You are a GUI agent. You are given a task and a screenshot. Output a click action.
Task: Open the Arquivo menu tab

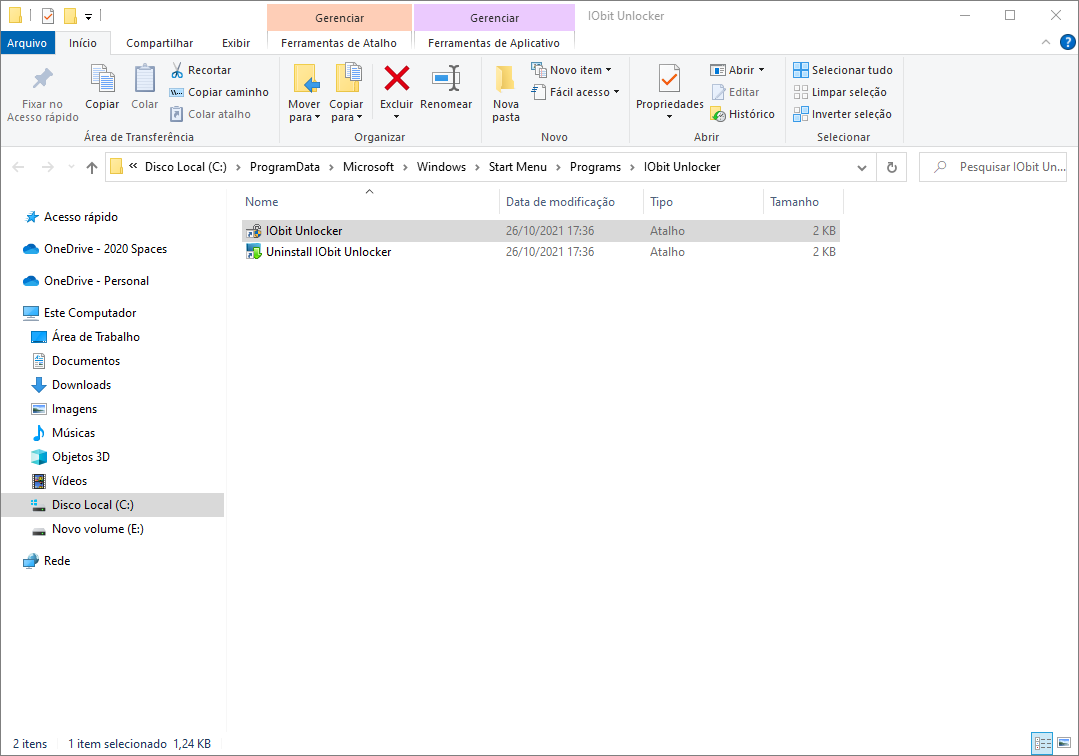click(27, 43)
